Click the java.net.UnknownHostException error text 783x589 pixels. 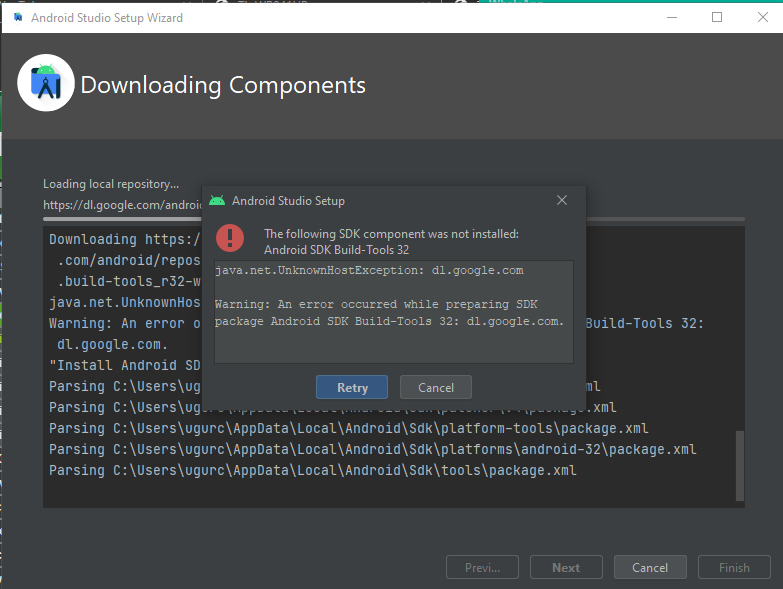369,271
